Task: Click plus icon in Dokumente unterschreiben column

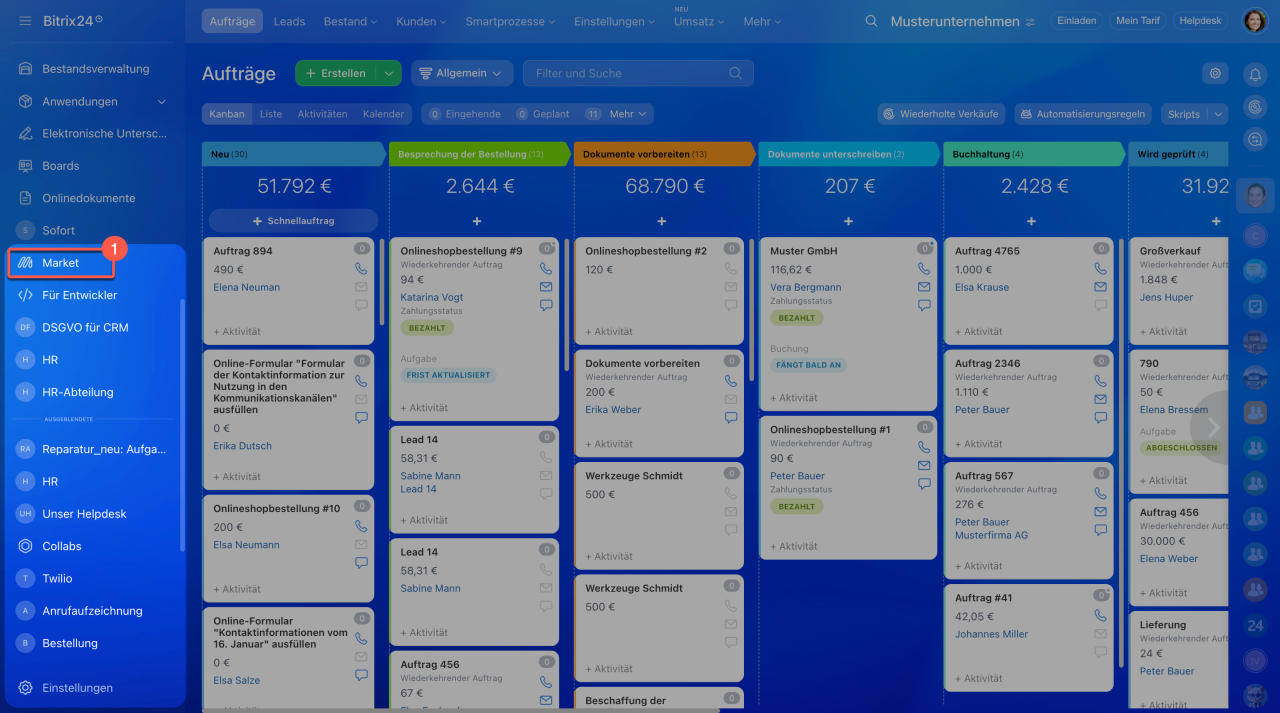Action: (x=848, y=221)
